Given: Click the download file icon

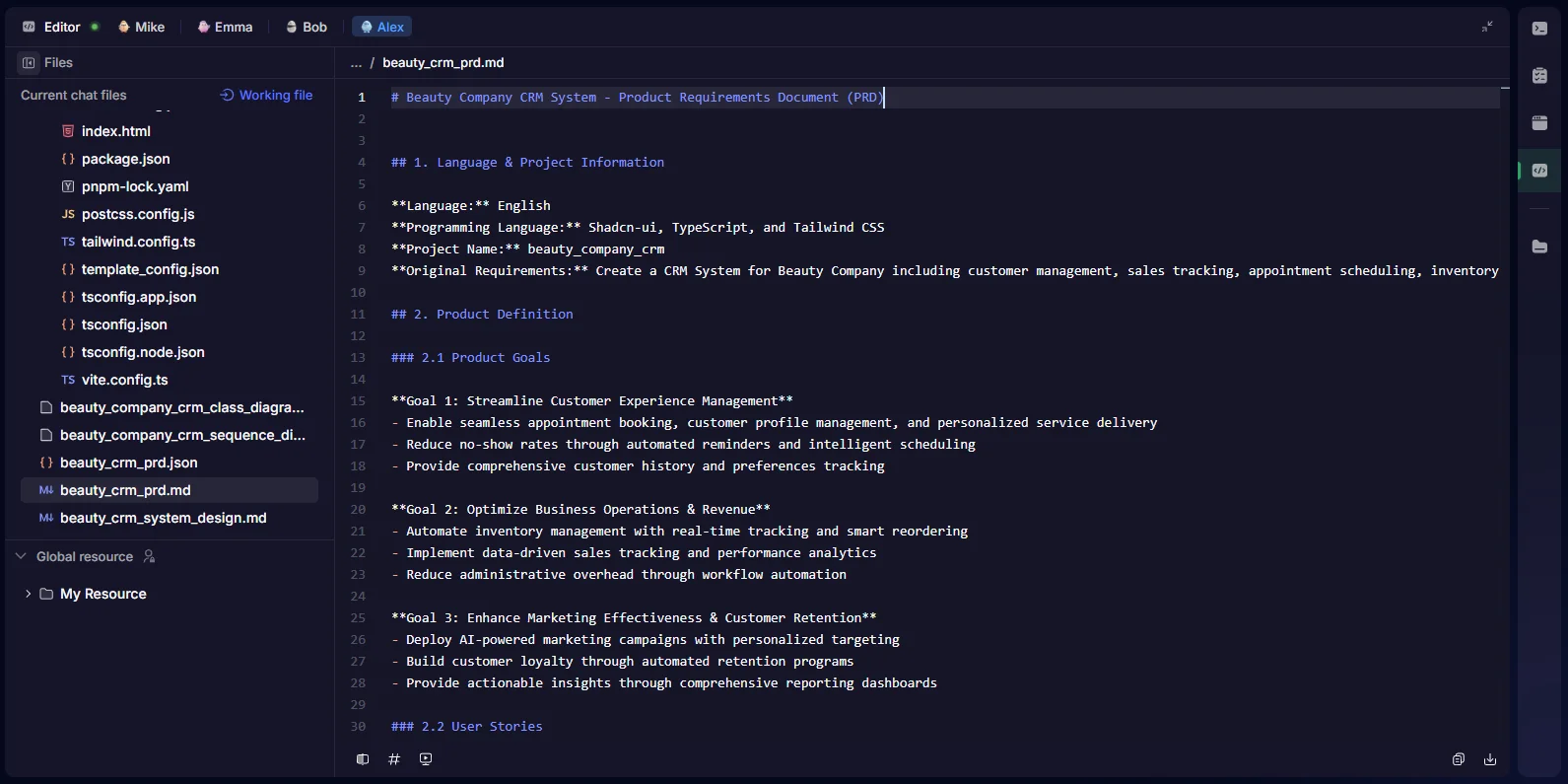Looking at the screenshot, I should tap(1490, 759).
